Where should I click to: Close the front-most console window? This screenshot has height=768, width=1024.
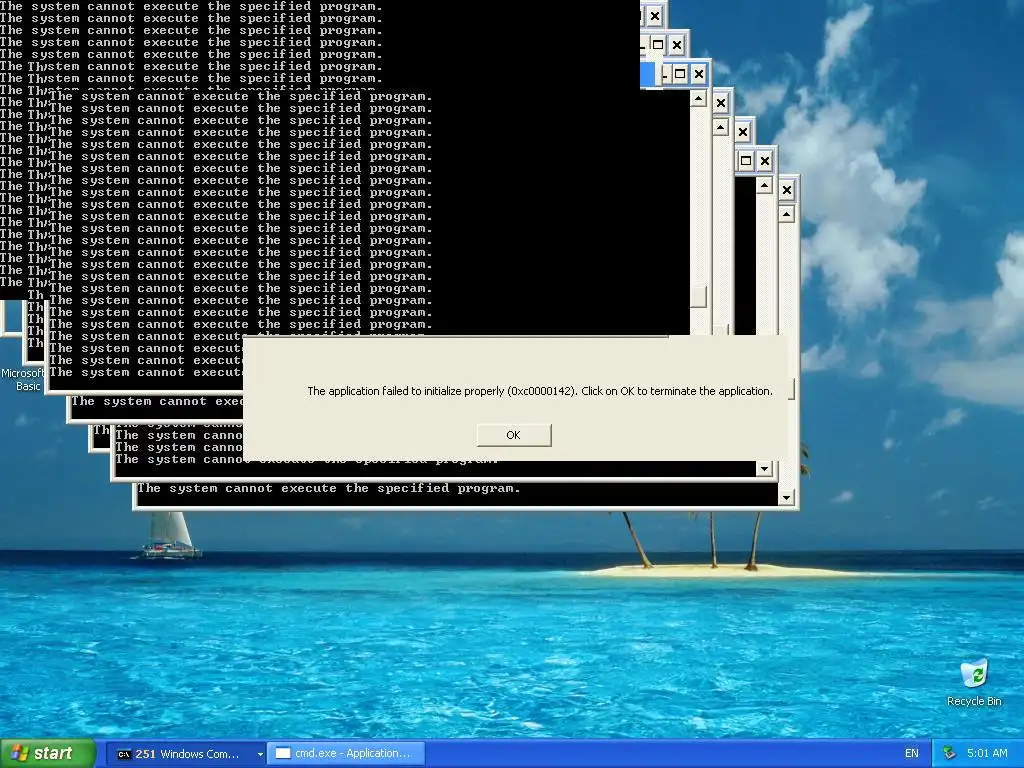(787, 190)
